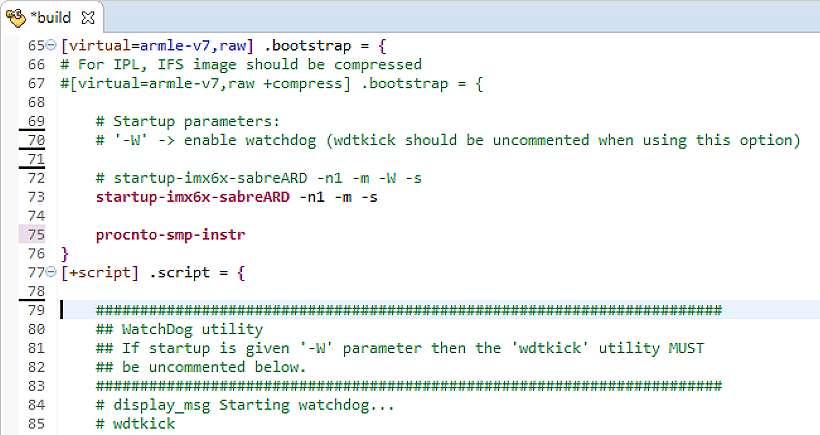820x435 pixels.
Task: Click the build file icon on tab
Action: [15, 18]
